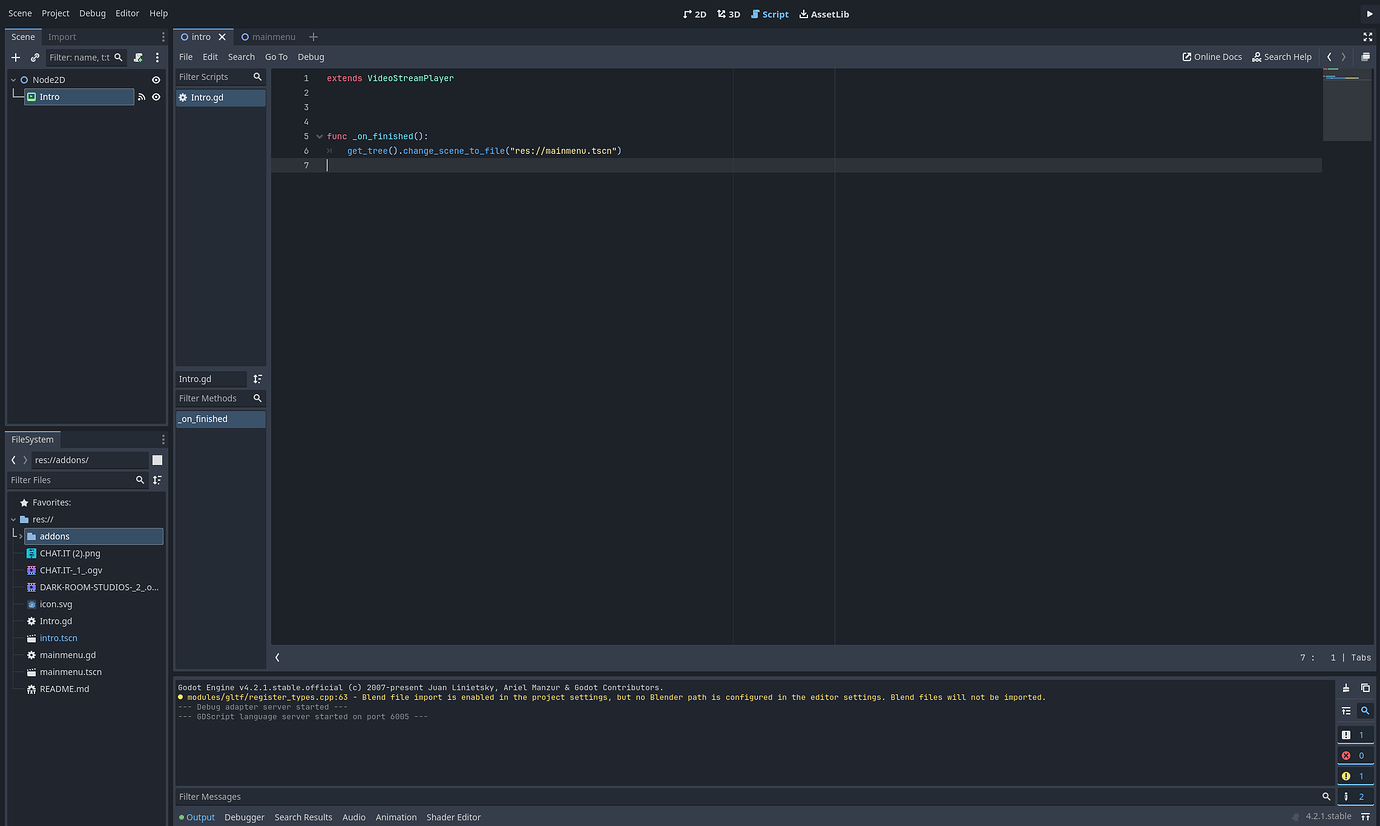This screenshot has width=1380, height=826.
Task: Toggle alphabetical sorting of methods list
Action: tap(257, 379)
